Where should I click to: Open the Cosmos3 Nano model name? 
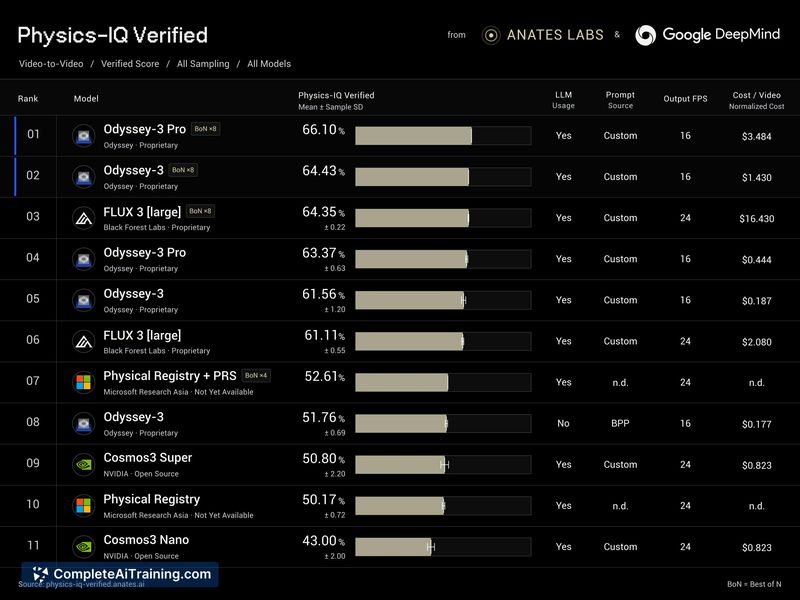(x=146, y=540)
